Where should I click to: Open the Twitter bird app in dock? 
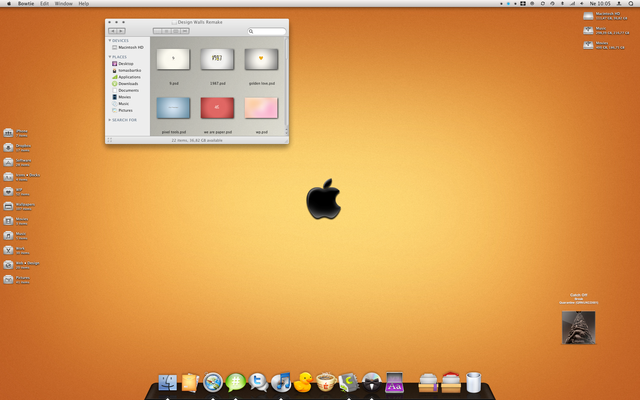click(258, 382)
